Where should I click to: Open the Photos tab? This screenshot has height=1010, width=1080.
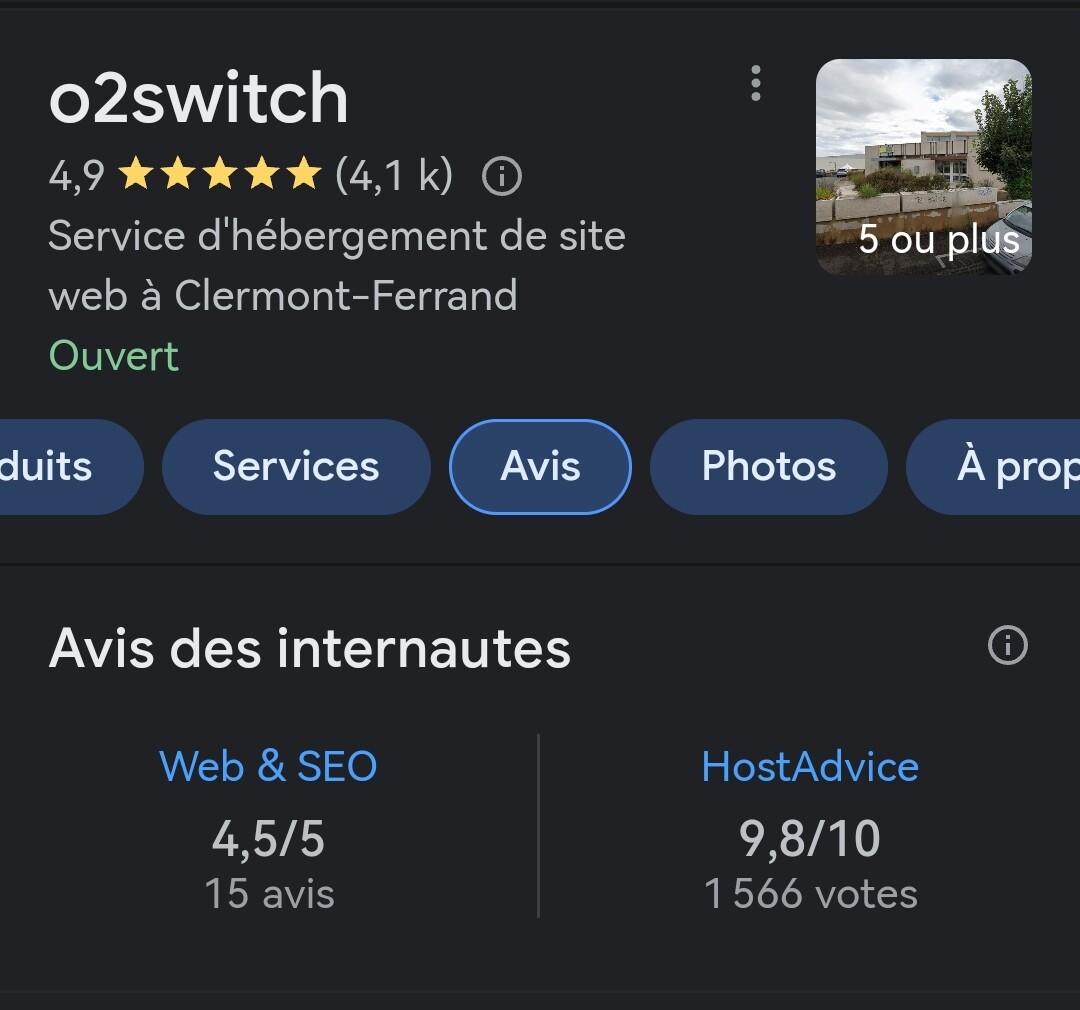point(769,466)
